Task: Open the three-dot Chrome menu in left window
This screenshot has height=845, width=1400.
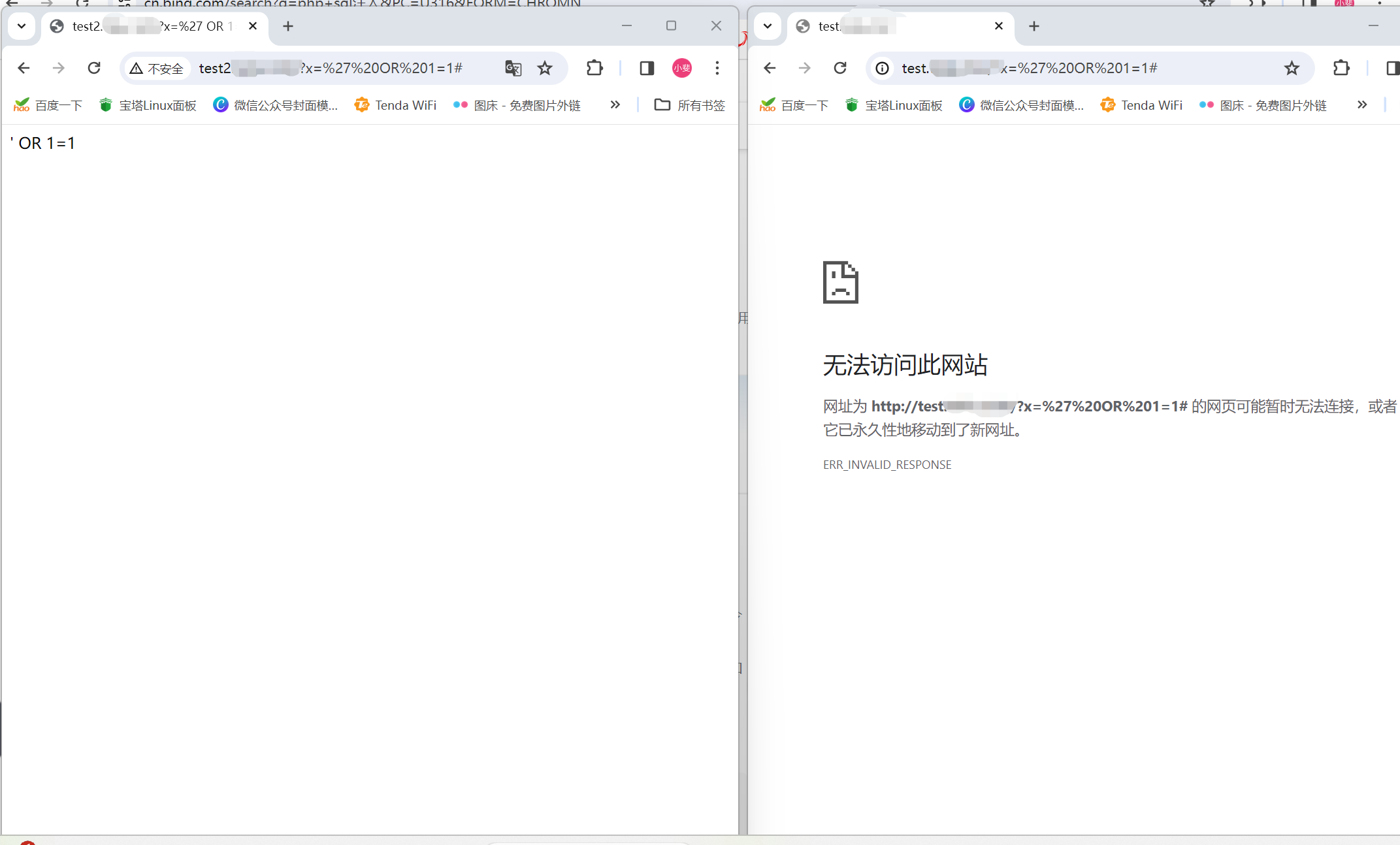Action: (x=717, y=68)
